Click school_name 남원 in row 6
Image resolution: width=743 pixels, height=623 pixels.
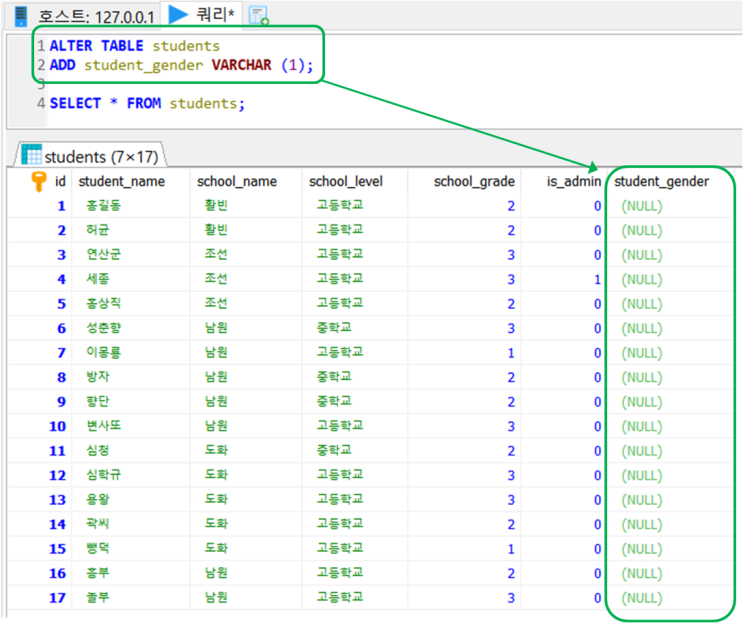[216, 328]
